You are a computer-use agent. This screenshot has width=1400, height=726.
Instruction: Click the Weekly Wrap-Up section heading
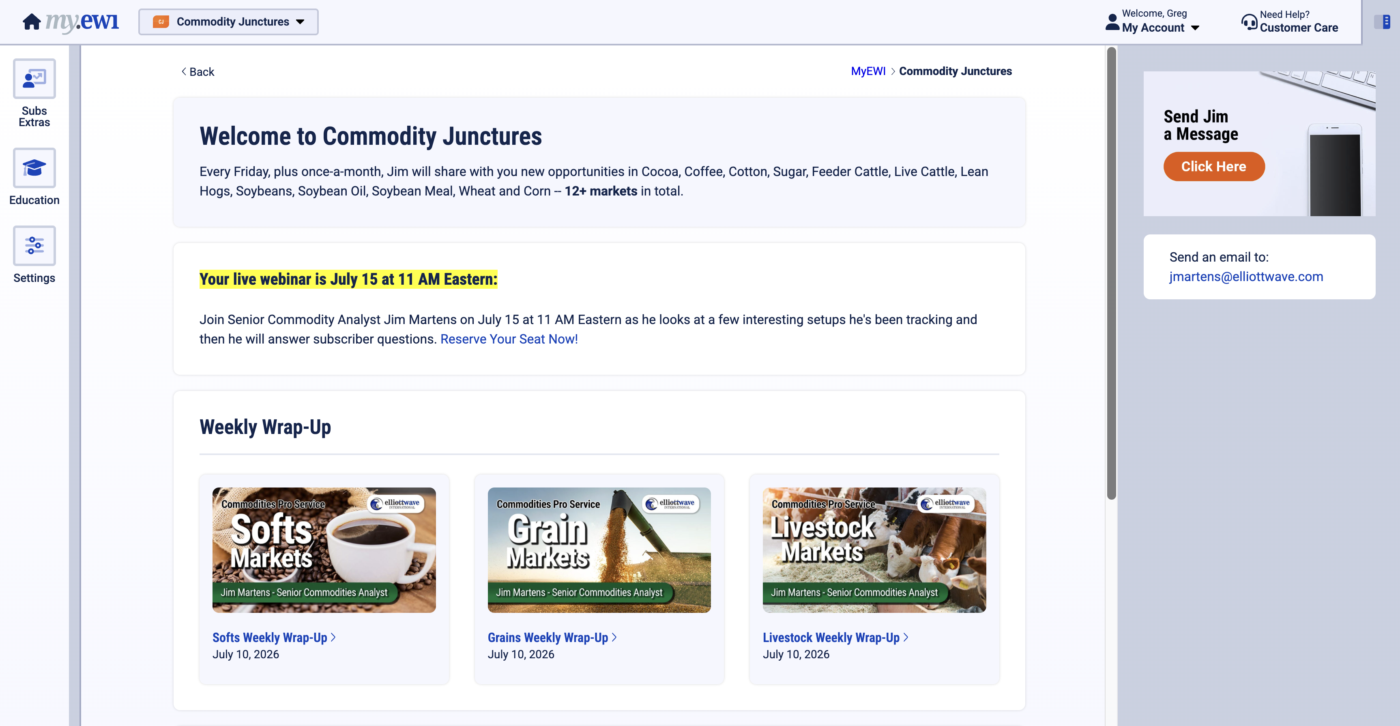pyautogui.click(x=265, y=427)
